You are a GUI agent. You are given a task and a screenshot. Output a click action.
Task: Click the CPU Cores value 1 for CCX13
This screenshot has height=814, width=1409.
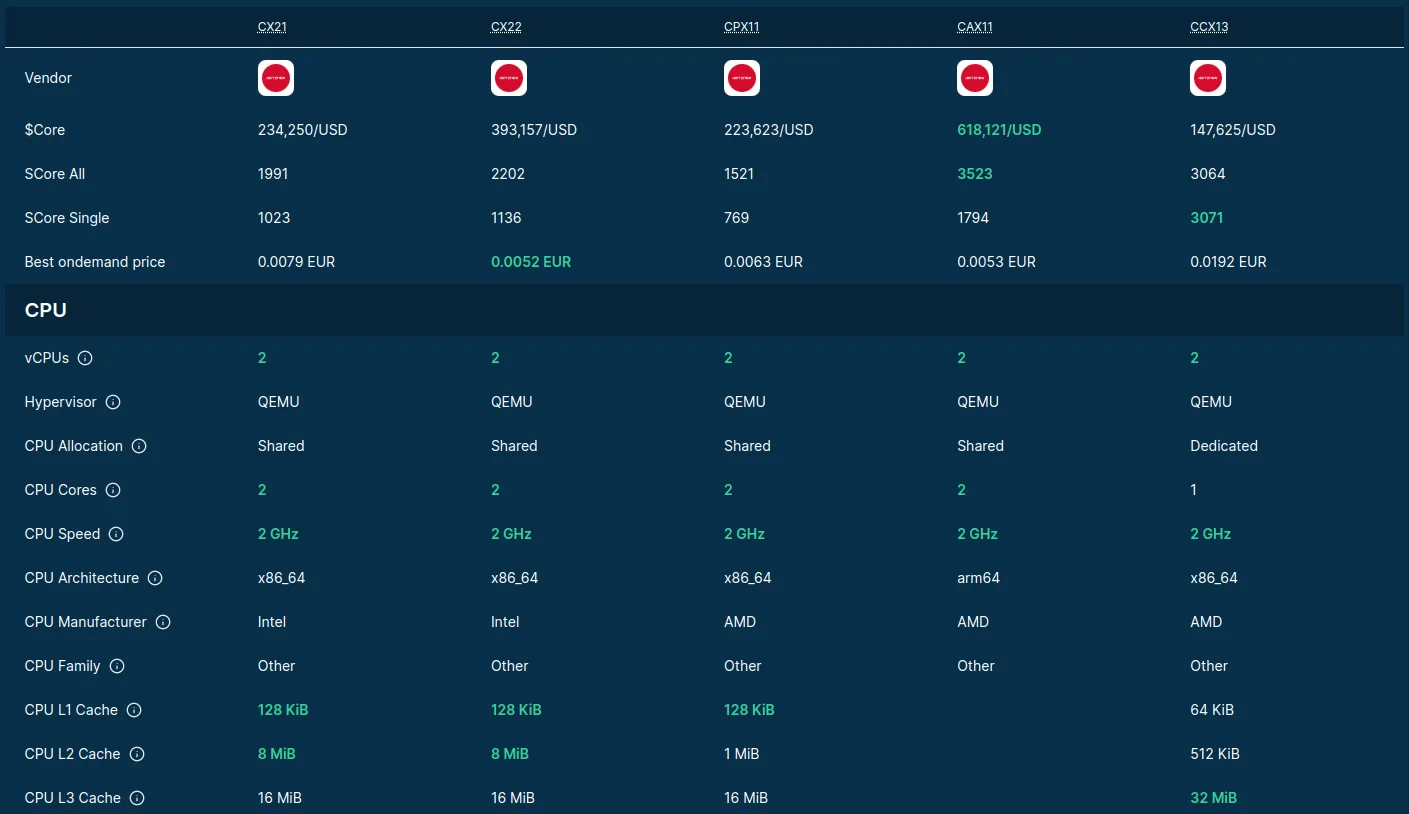[1193, 490]
